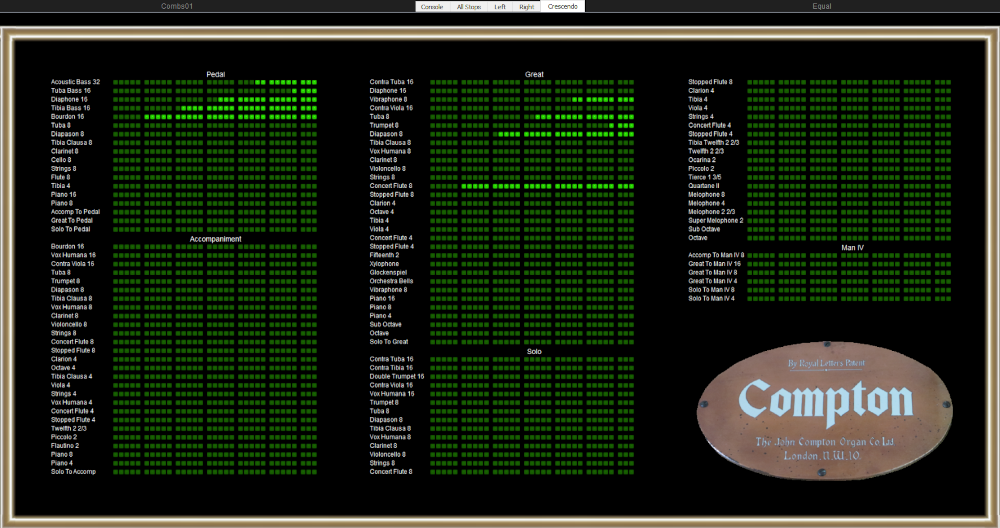Open the All Stops tab
Image resolution: width=1000 pixels, height=528 pixels.
(x=469, y=6)
